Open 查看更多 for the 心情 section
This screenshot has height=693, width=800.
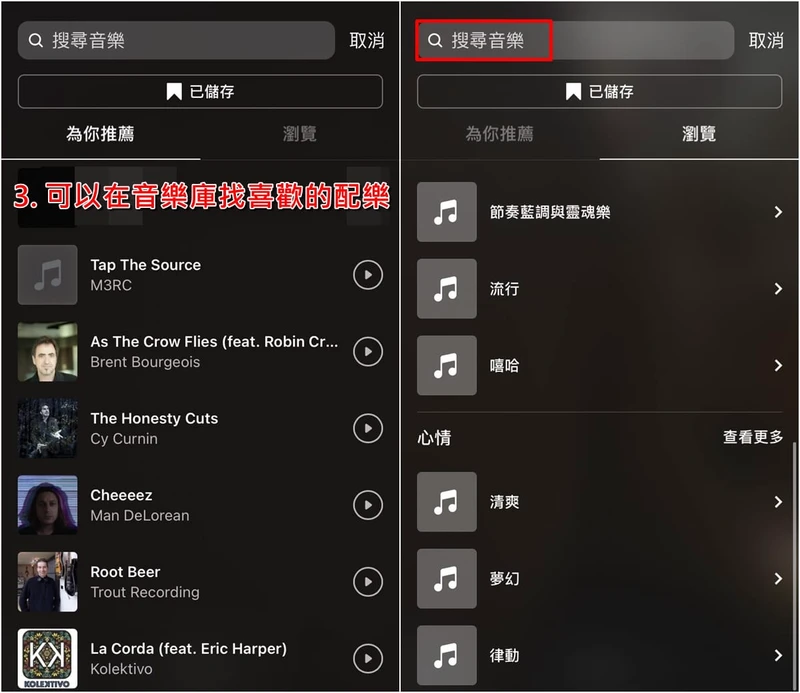(x=753, y=437)
